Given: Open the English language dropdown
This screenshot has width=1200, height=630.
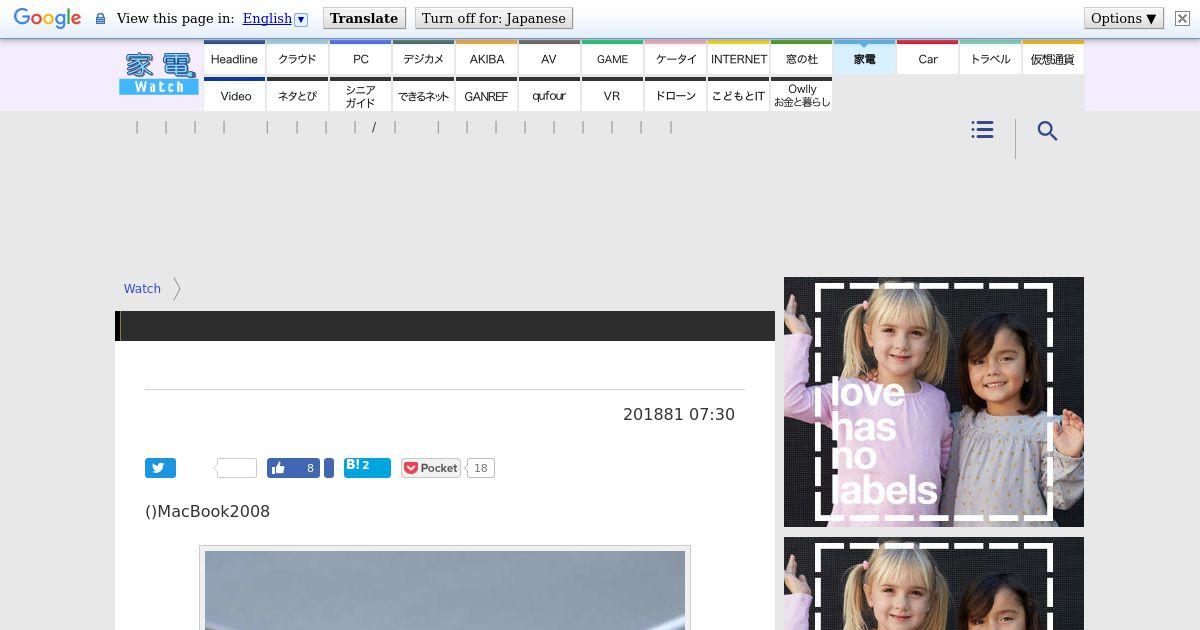Looking at the screenshot, I should pos(275,18).
